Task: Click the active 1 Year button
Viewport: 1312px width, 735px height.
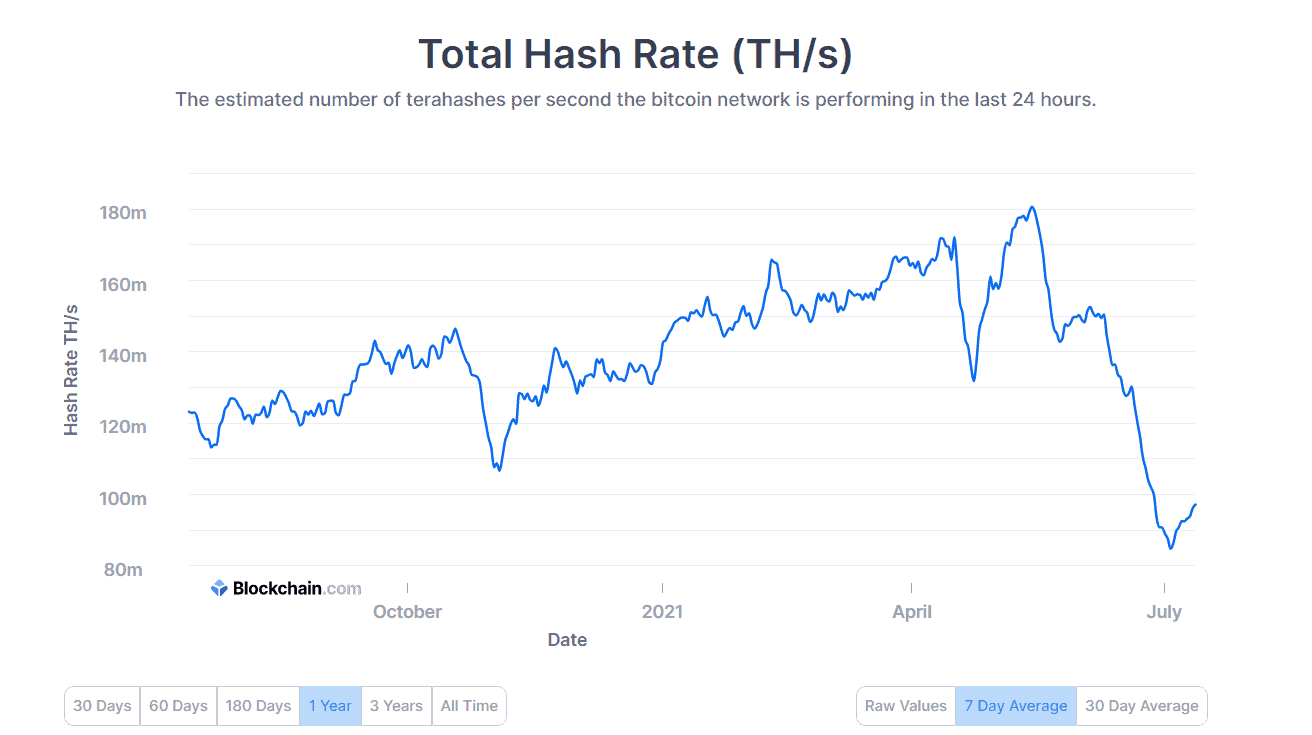Action: click(x=331, y=705)
